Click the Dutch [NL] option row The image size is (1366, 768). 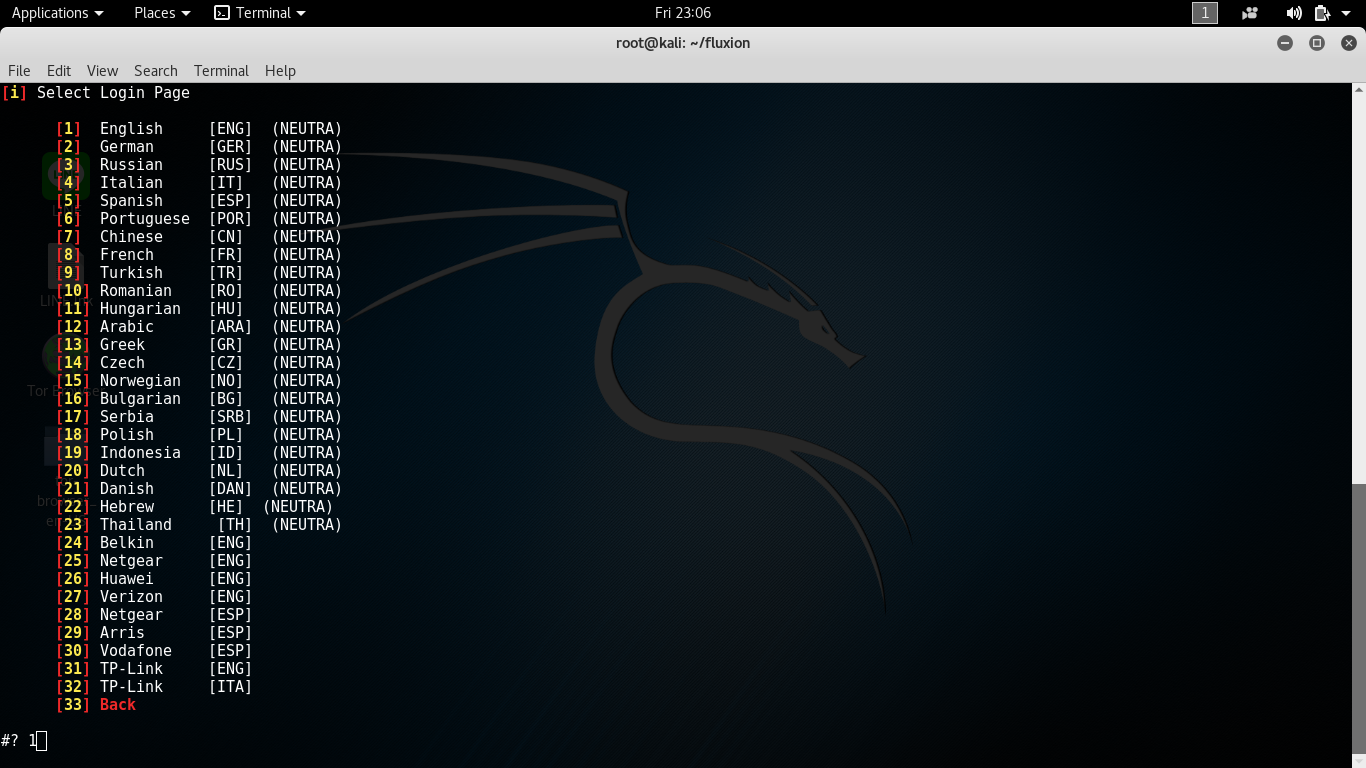pyautogui.click(x=199, y=471)
